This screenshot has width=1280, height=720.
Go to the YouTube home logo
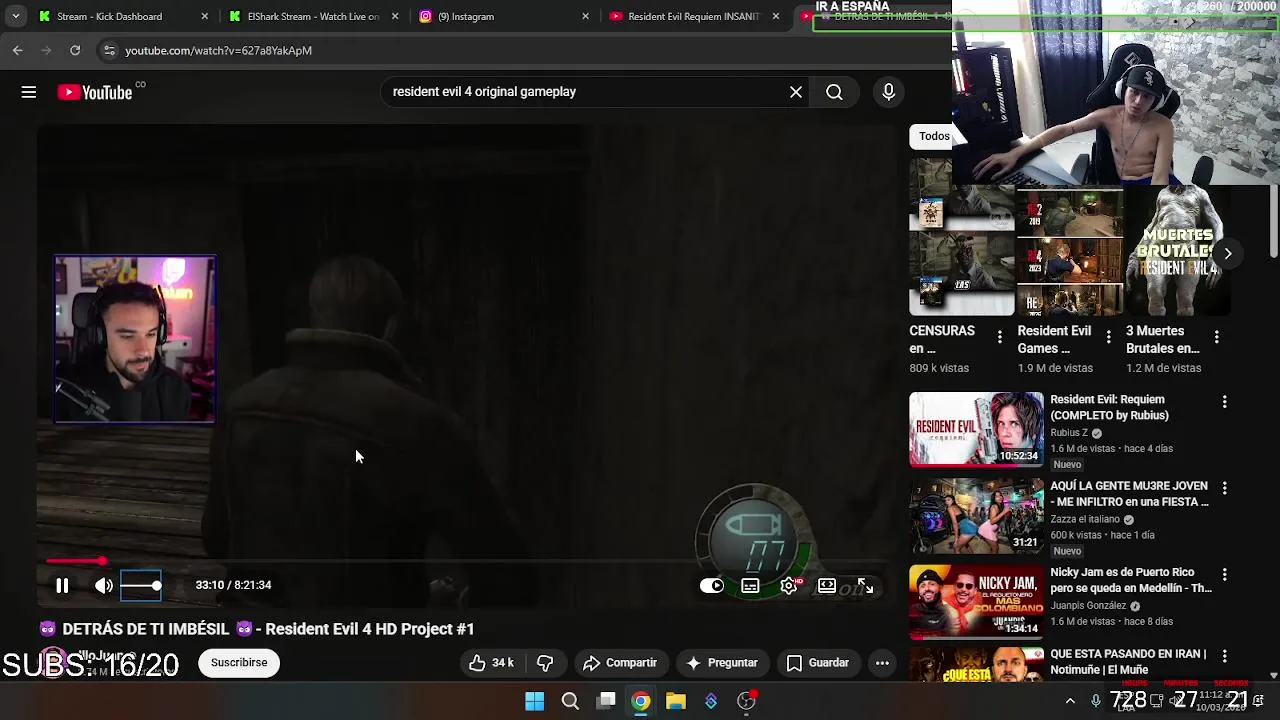click(96, 92)
